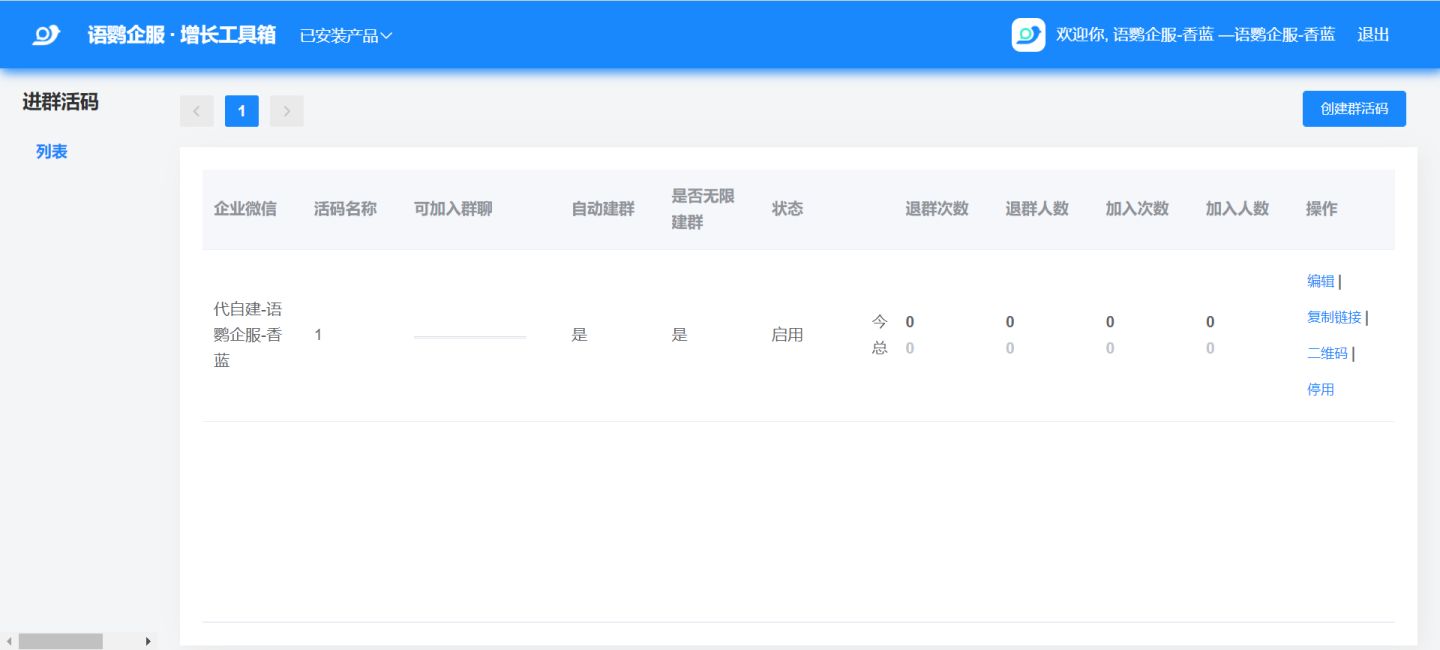Expand the 已安装产品 dropdown
Screen dimensions: 1440x650
(346, 36)
